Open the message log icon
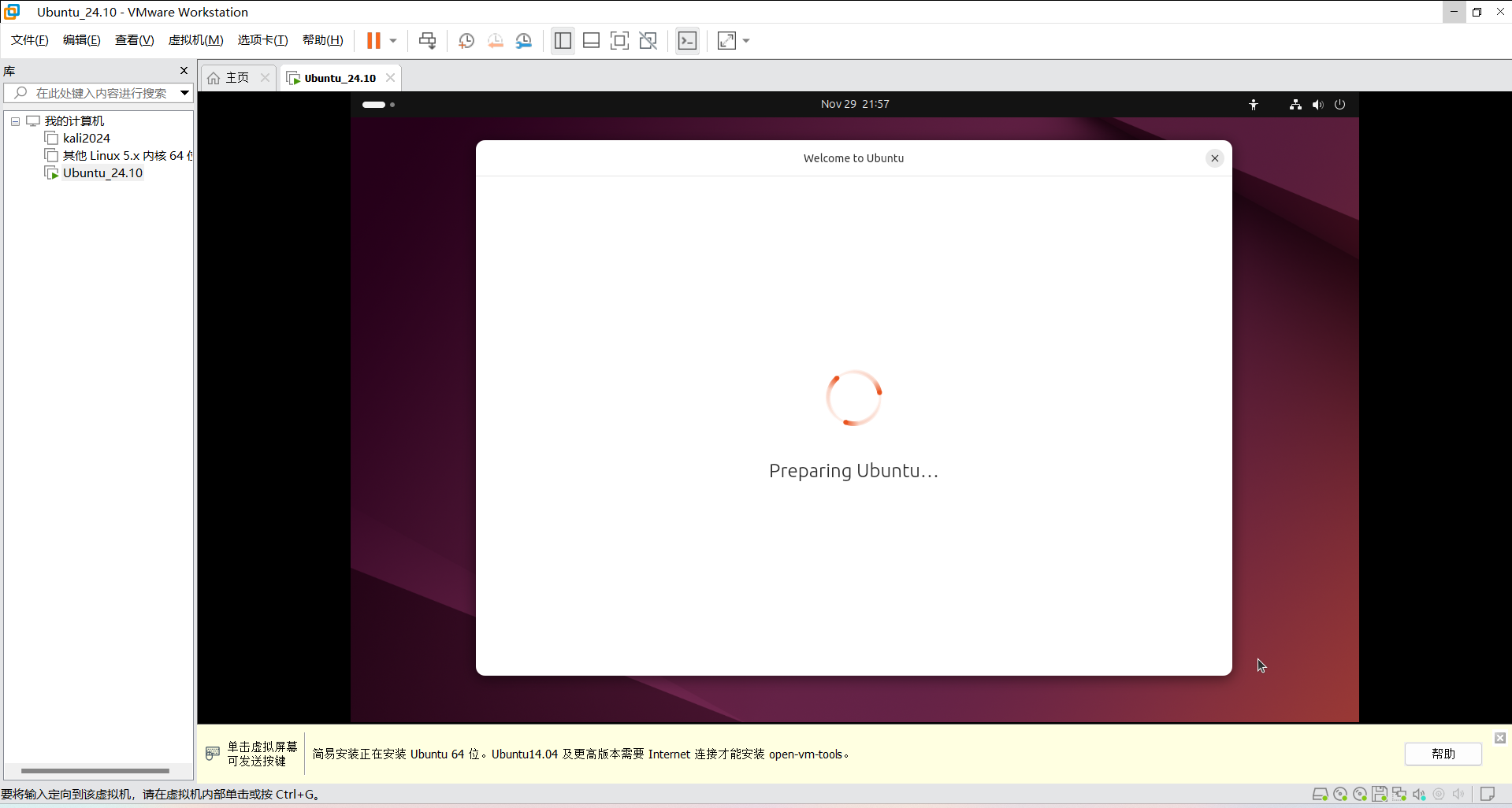This screenshot has height=808, width=1512. pos(1488,794)
